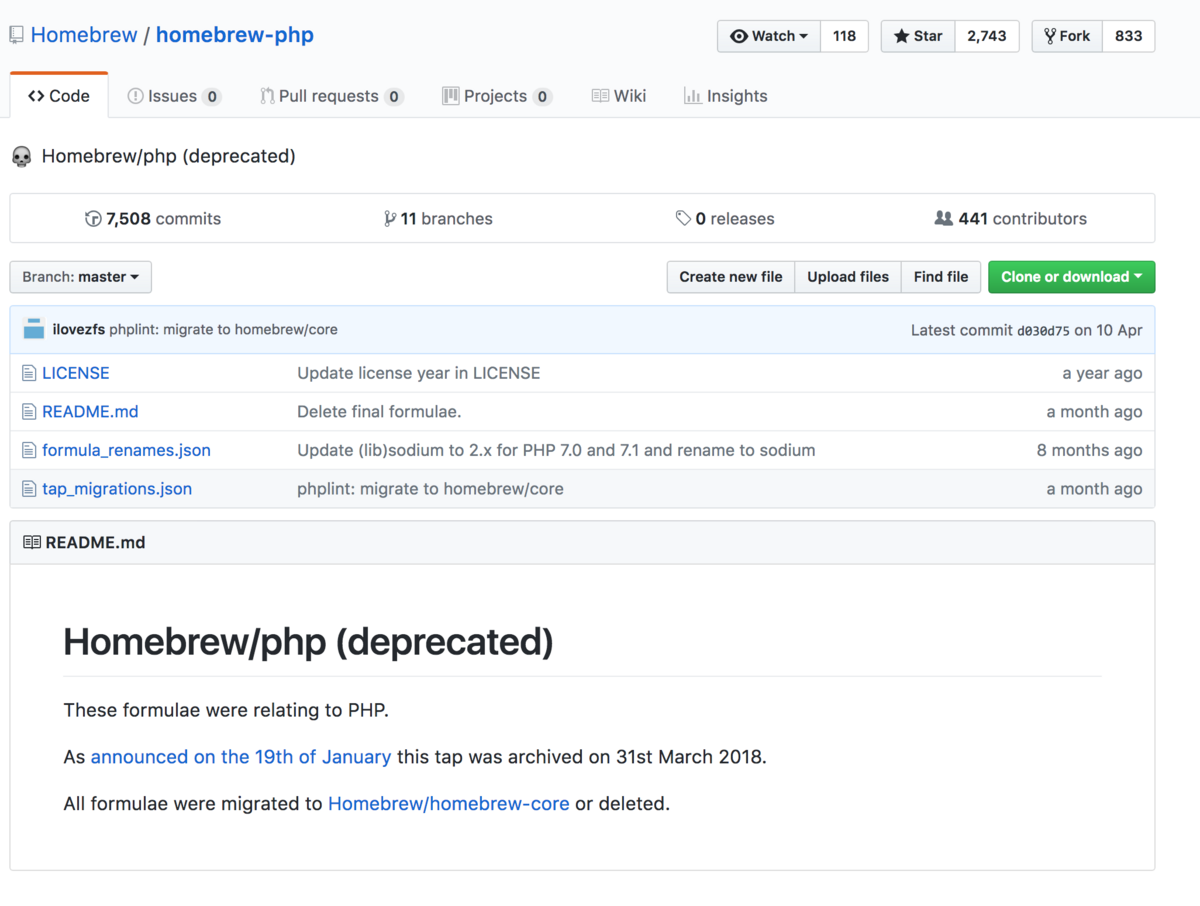Open formula_renames.json file
The width and height of the screenshot is (1200, 906).
tap(126, 450)
